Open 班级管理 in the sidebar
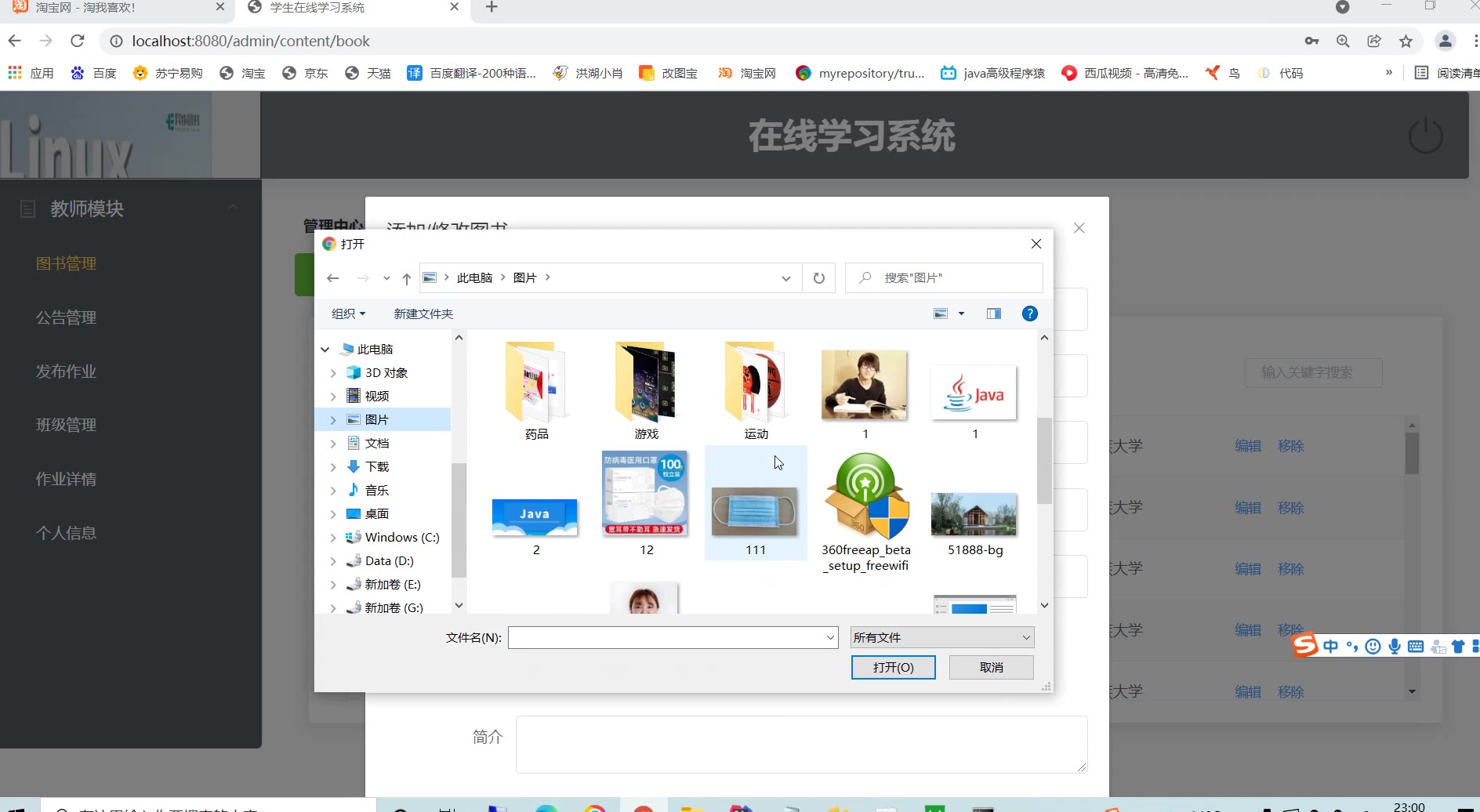This screenshot has height=812, width=1480. click(x=66, y=425)
